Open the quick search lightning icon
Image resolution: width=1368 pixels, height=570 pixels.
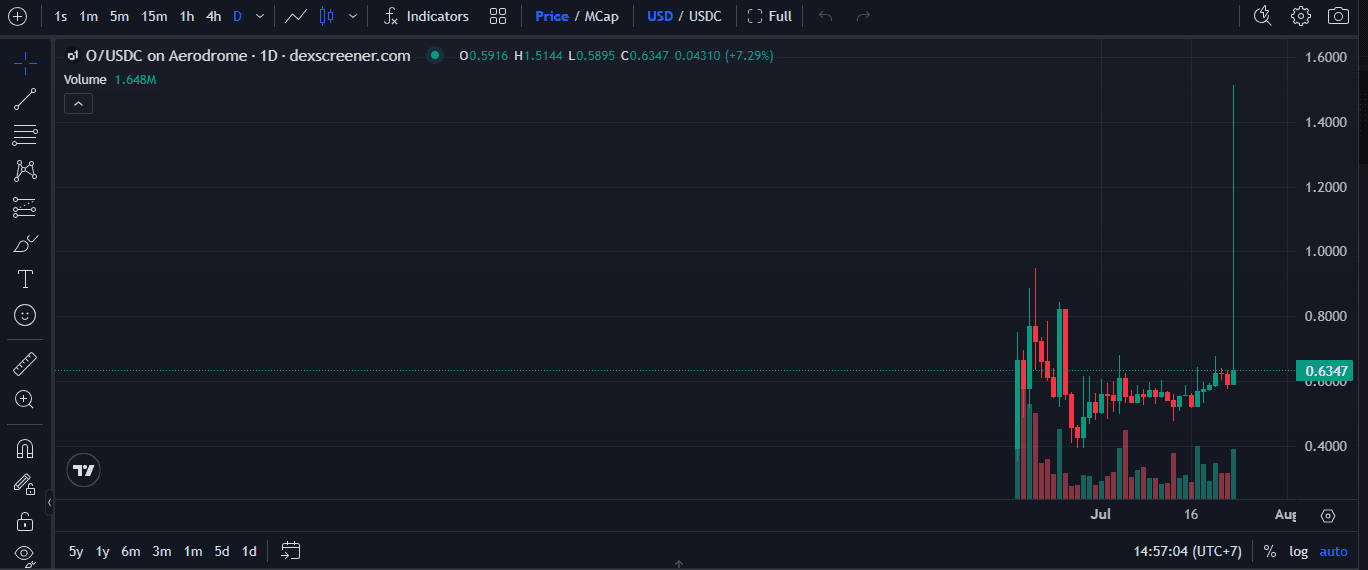click(1262, 16)
